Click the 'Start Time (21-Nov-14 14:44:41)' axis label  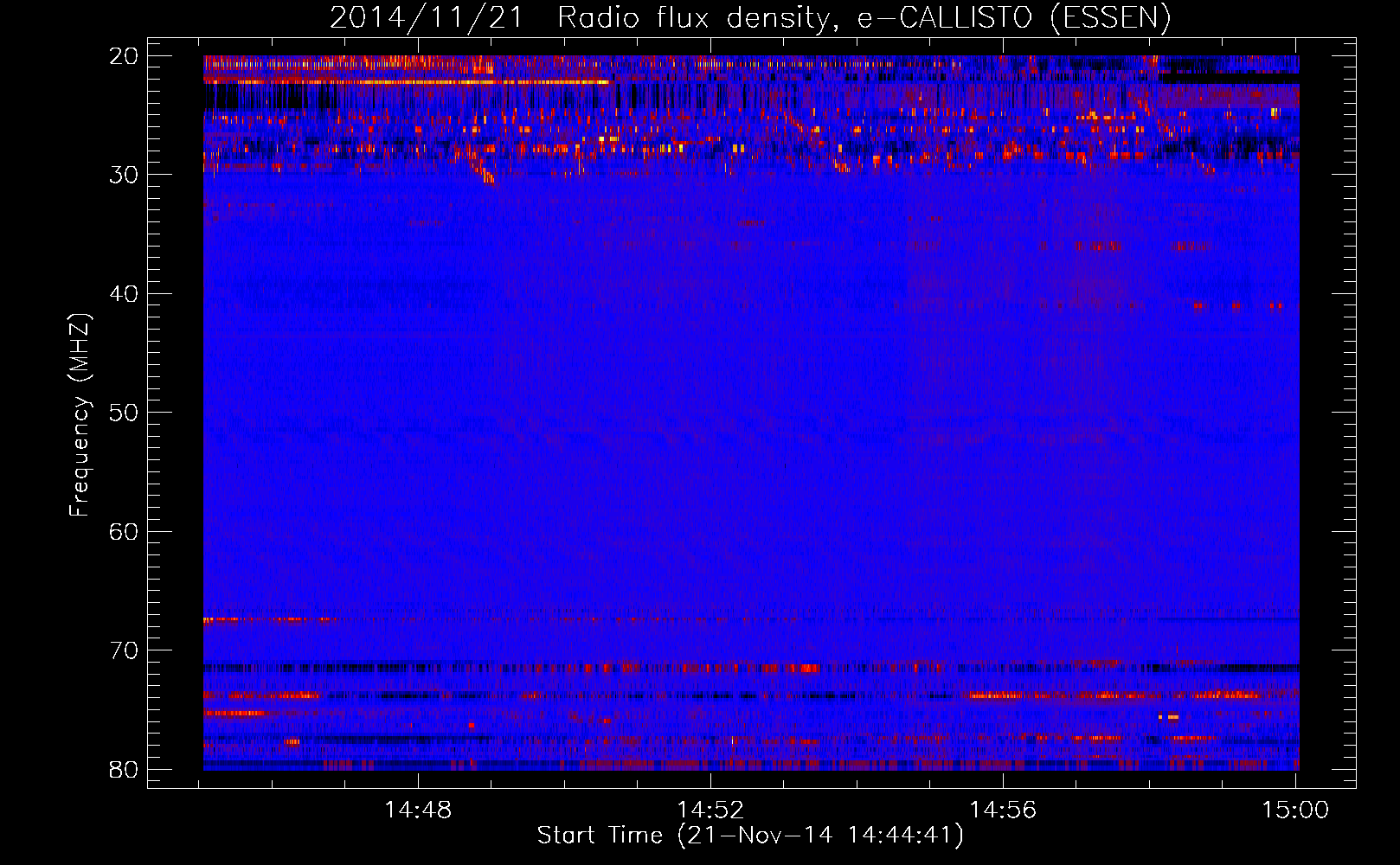pos(750,836)
